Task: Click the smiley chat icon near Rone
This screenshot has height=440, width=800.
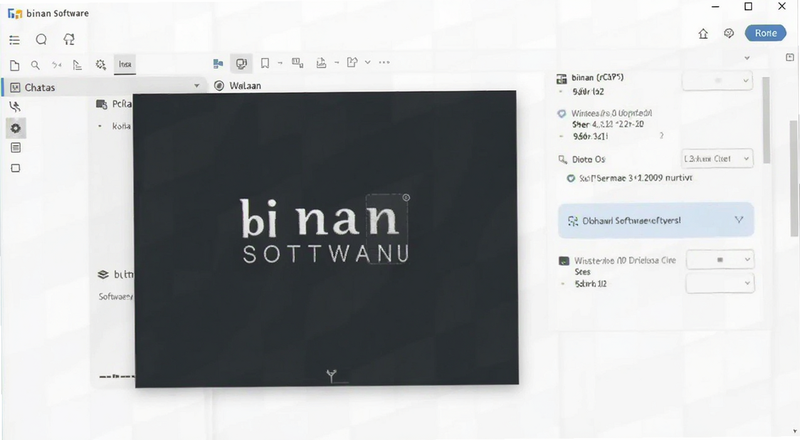Action: click(x=729, y=33)
